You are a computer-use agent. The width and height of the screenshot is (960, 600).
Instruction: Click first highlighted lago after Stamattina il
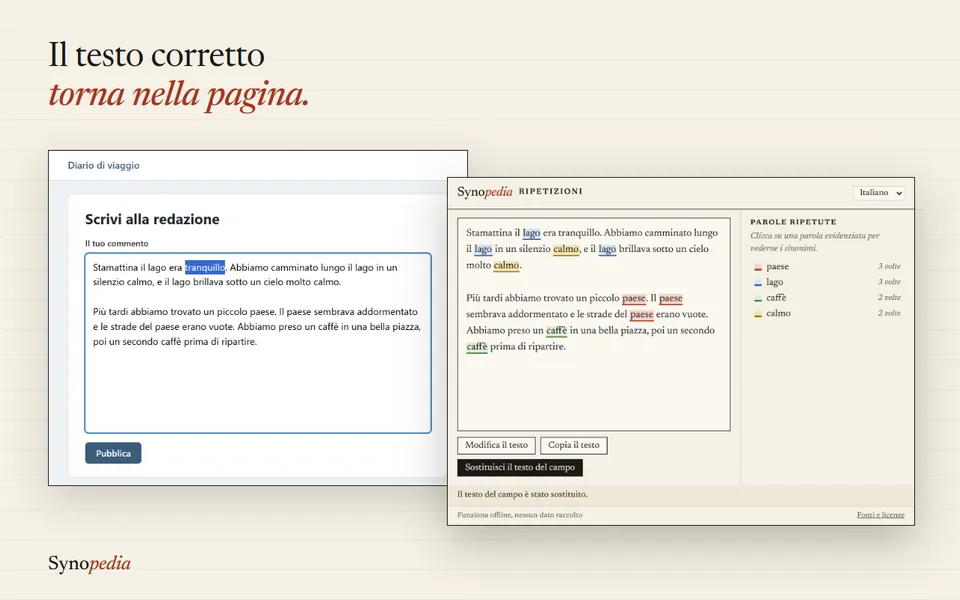(x=531, y=233)
